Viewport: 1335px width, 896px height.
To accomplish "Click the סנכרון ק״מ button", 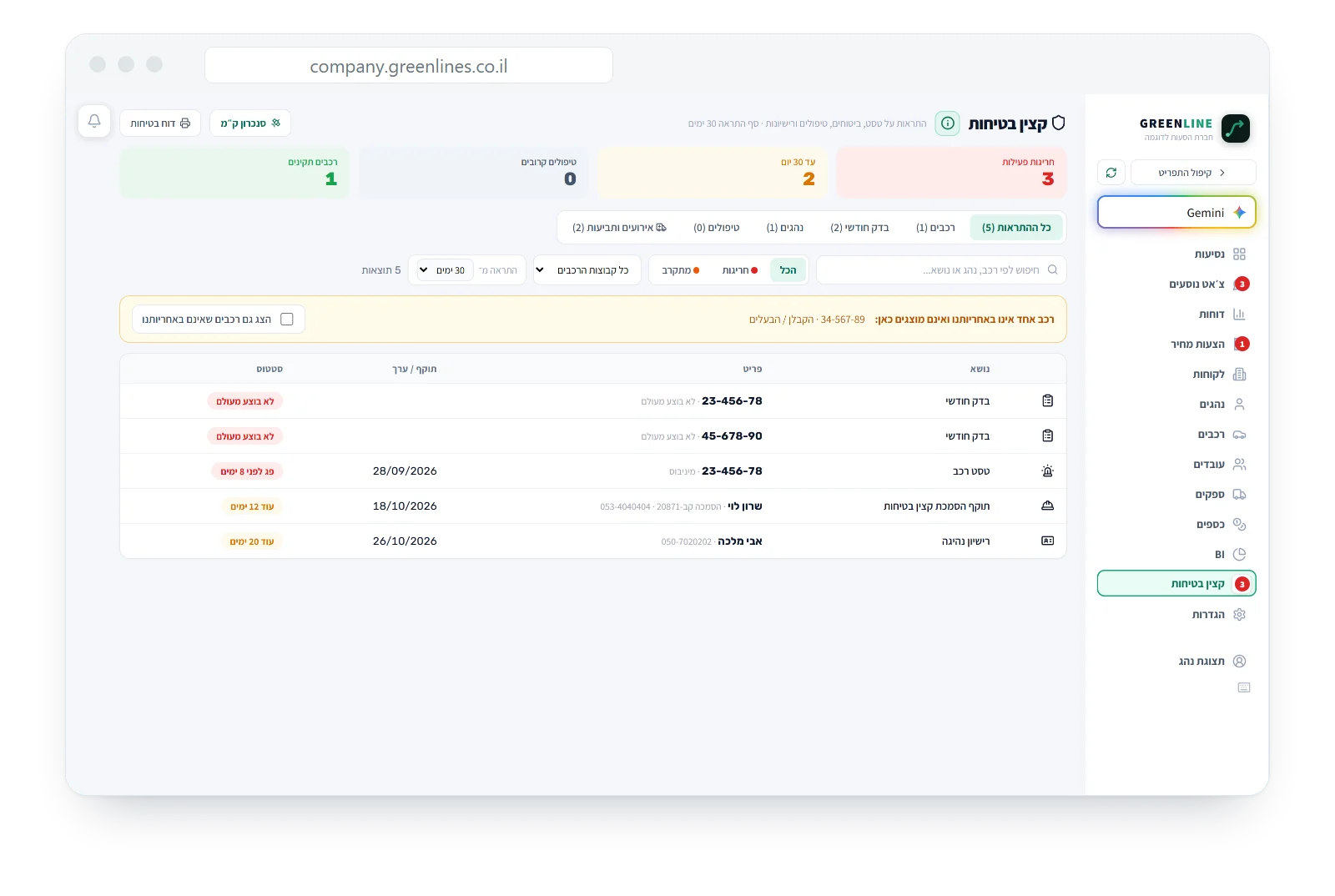I will 250,123.
